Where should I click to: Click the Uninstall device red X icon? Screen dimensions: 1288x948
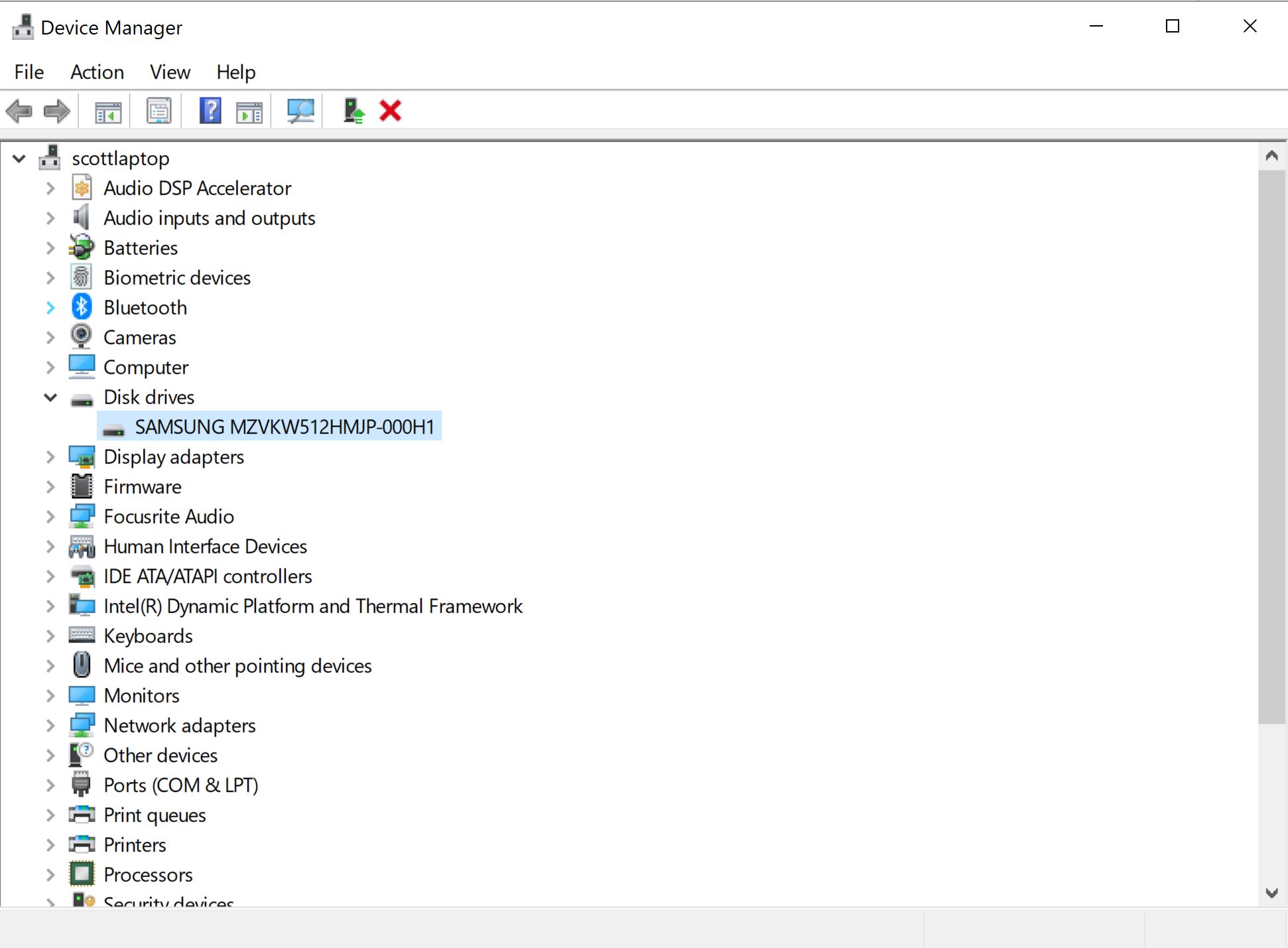click(390, 110)
